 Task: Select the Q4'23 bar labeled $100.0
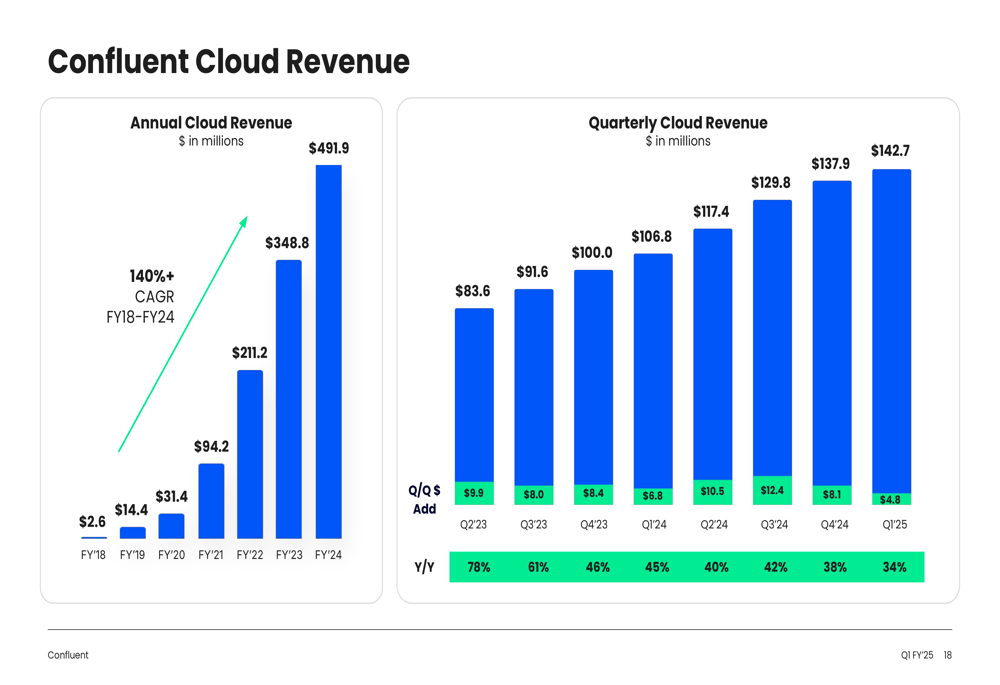[x=593, y=376]
